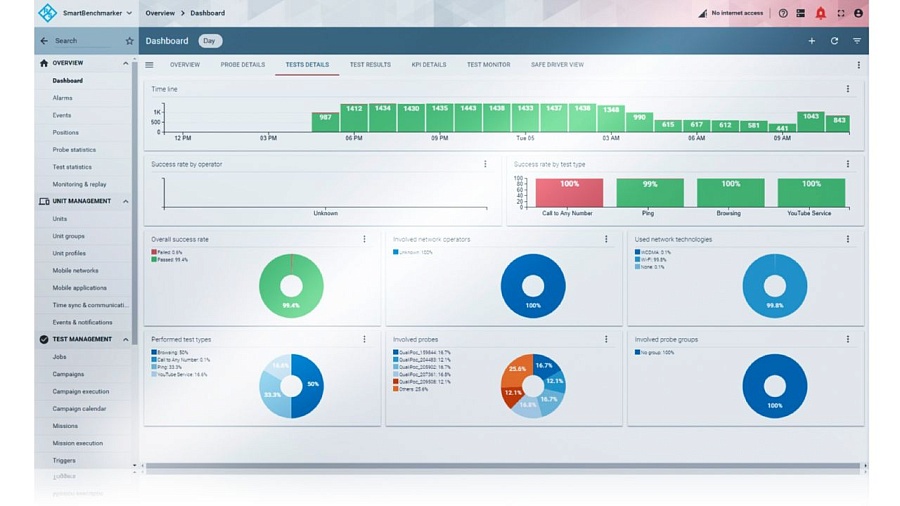
Task: Open Time line panel three-dot menu
Action: 847,89
